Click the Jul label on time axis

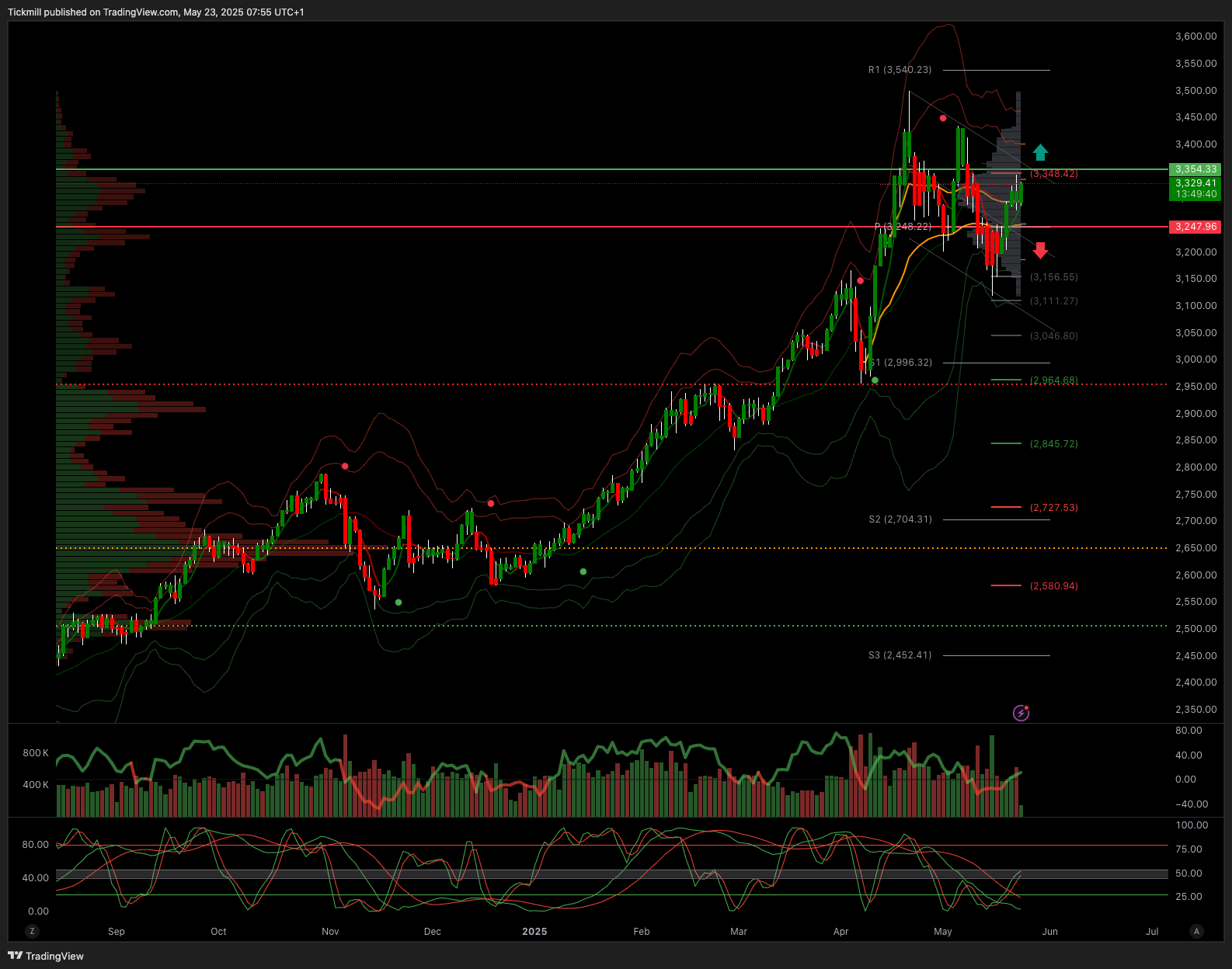(x=1152, y=932)
